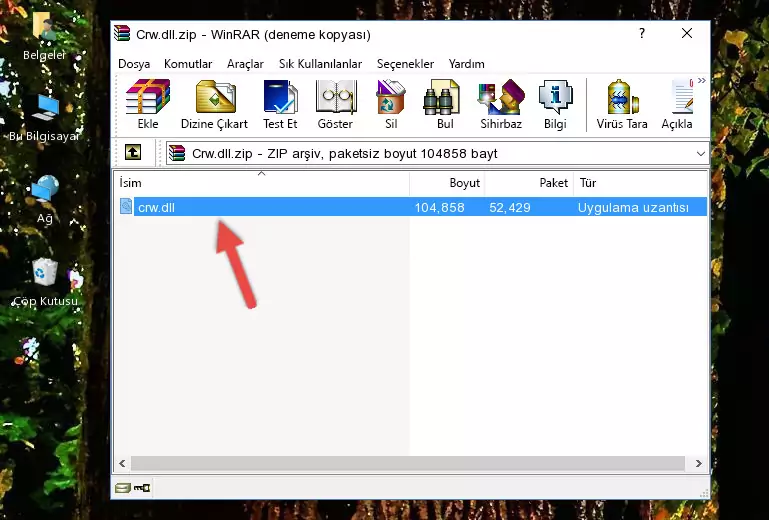Expand hidden toolbar buttons chevron
769x520 pixels.
tap(702, 81)
